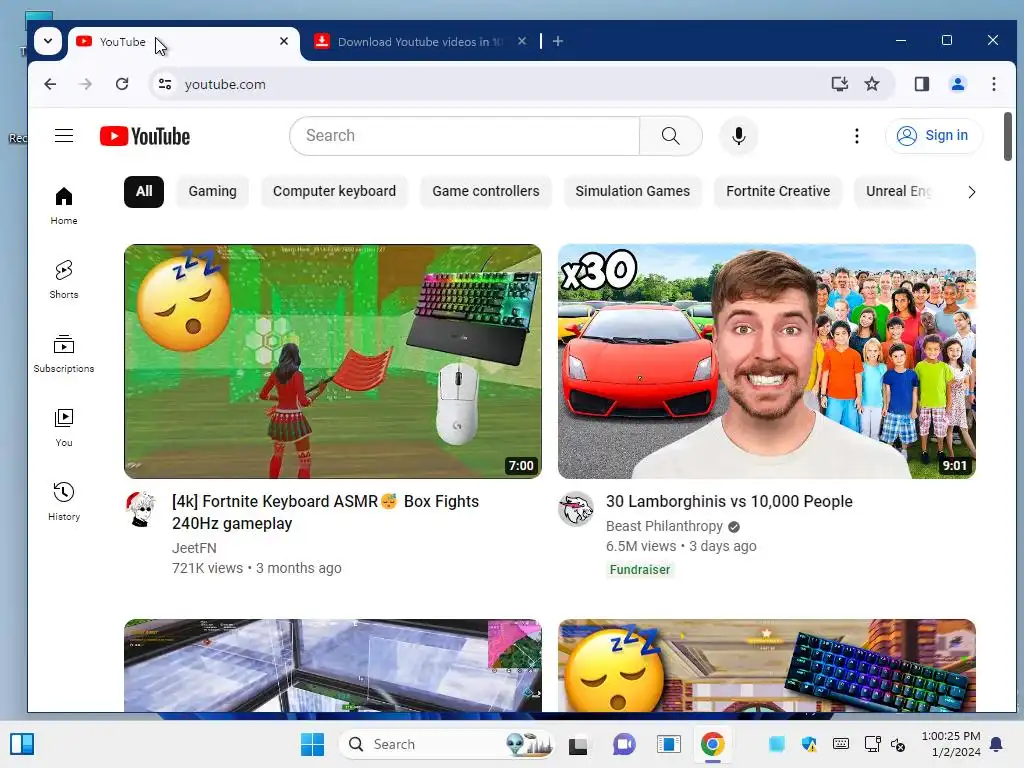The height and width of the screenshot is (768, 1024).
Task: Toggle Chrome side panel
Action: click(x=921, y=84)
